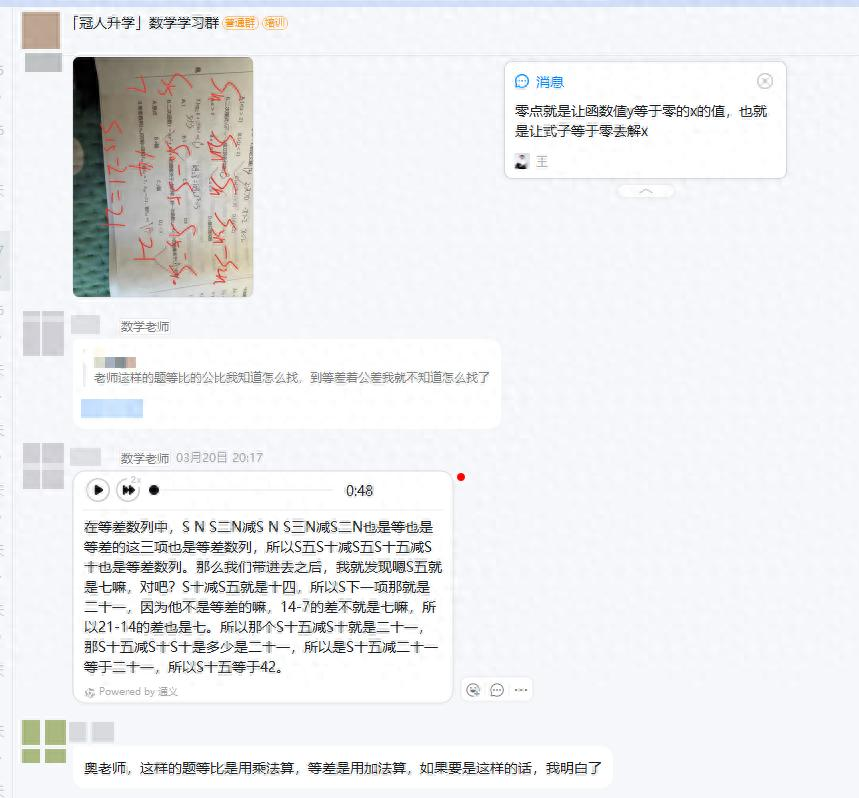Click the audio progress slider handle

tap(154, 490)
